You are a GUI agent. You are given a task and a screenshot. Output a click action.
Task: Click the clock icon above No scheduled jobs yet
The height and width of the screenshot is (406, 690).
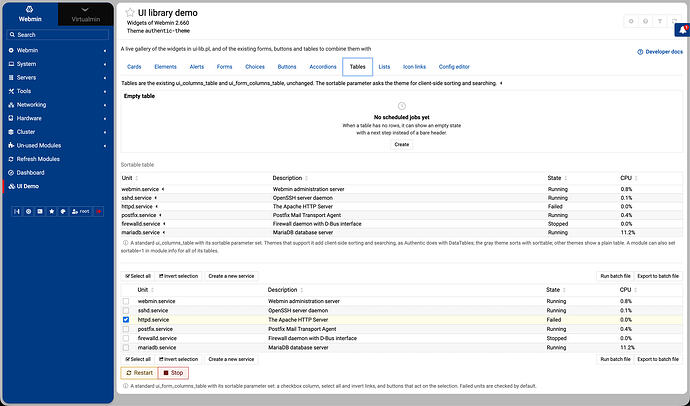(401, 106)
